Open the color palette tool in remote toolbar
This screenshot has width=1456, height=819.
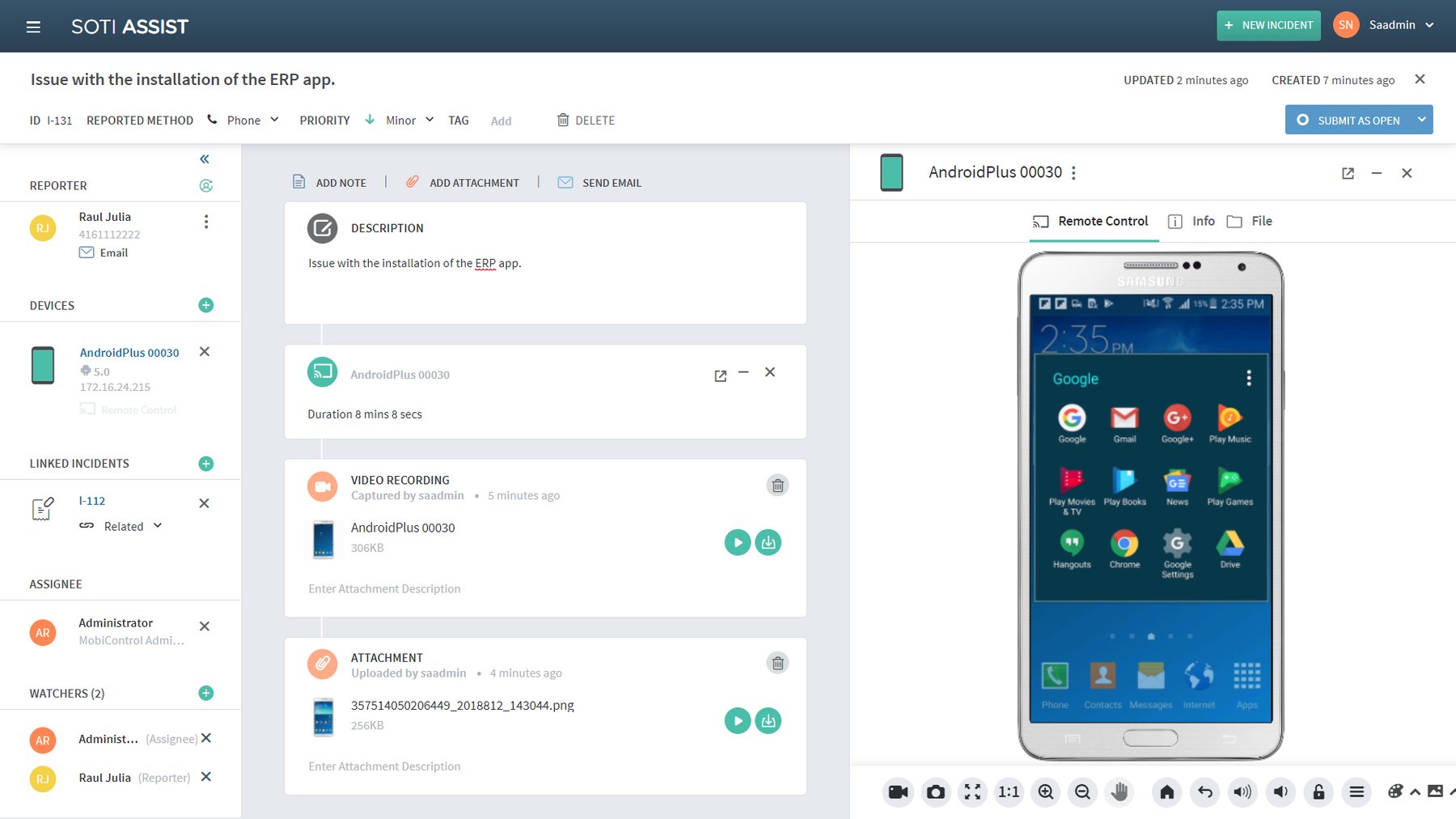(1395, 792)
